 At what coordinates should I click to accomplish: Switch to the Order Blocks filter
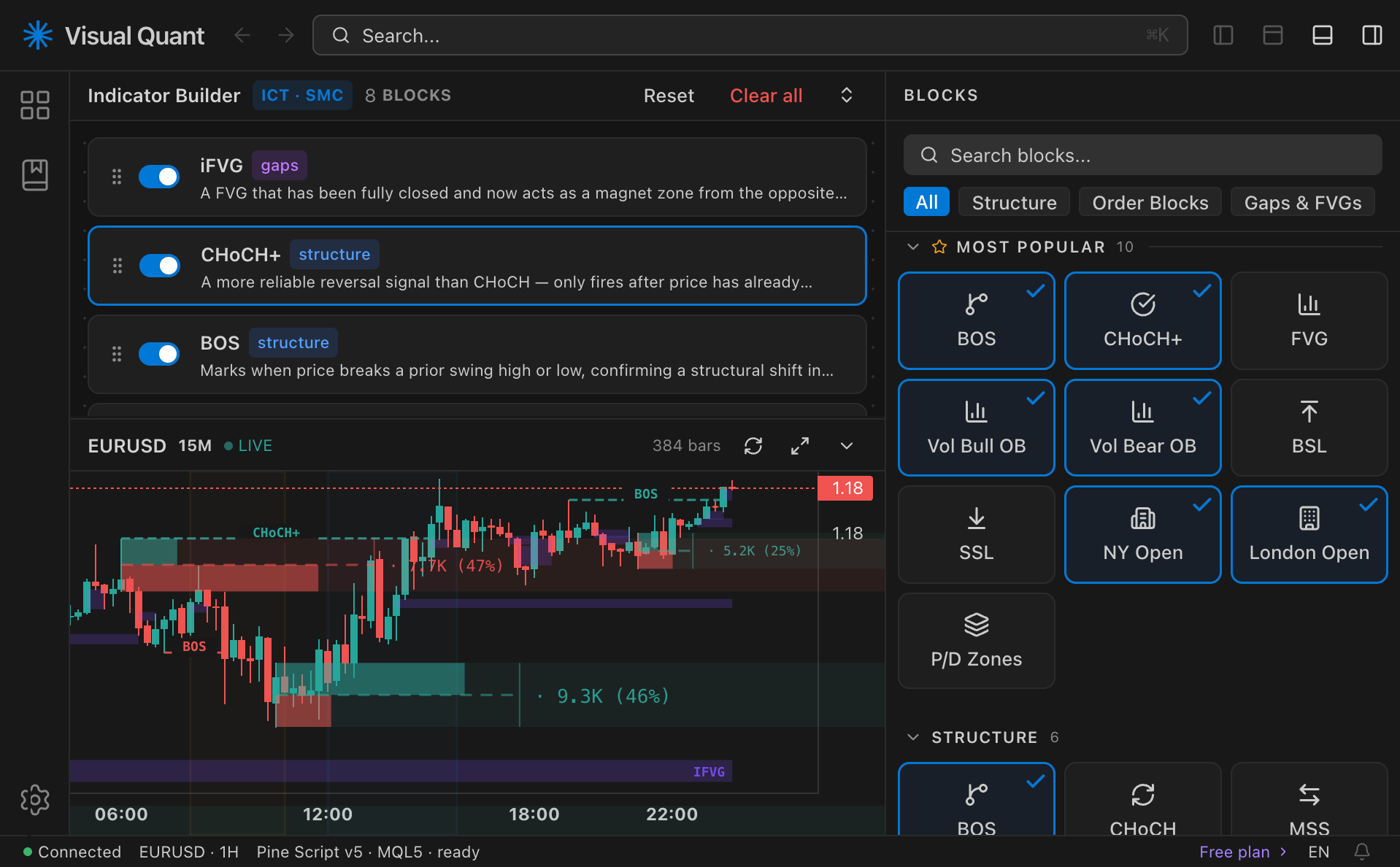pos(1149,202)
